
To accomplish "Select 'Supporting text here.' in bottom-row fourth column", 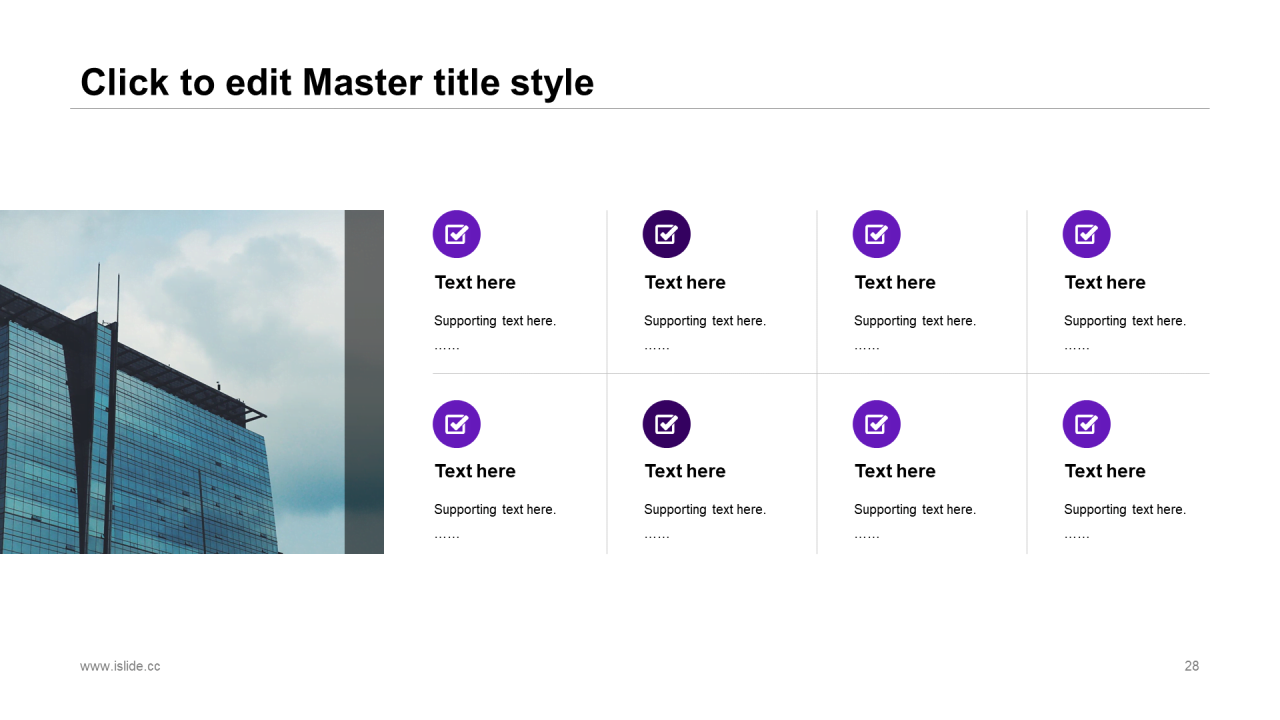I will pyautogui.click(x=1124, y=510).
